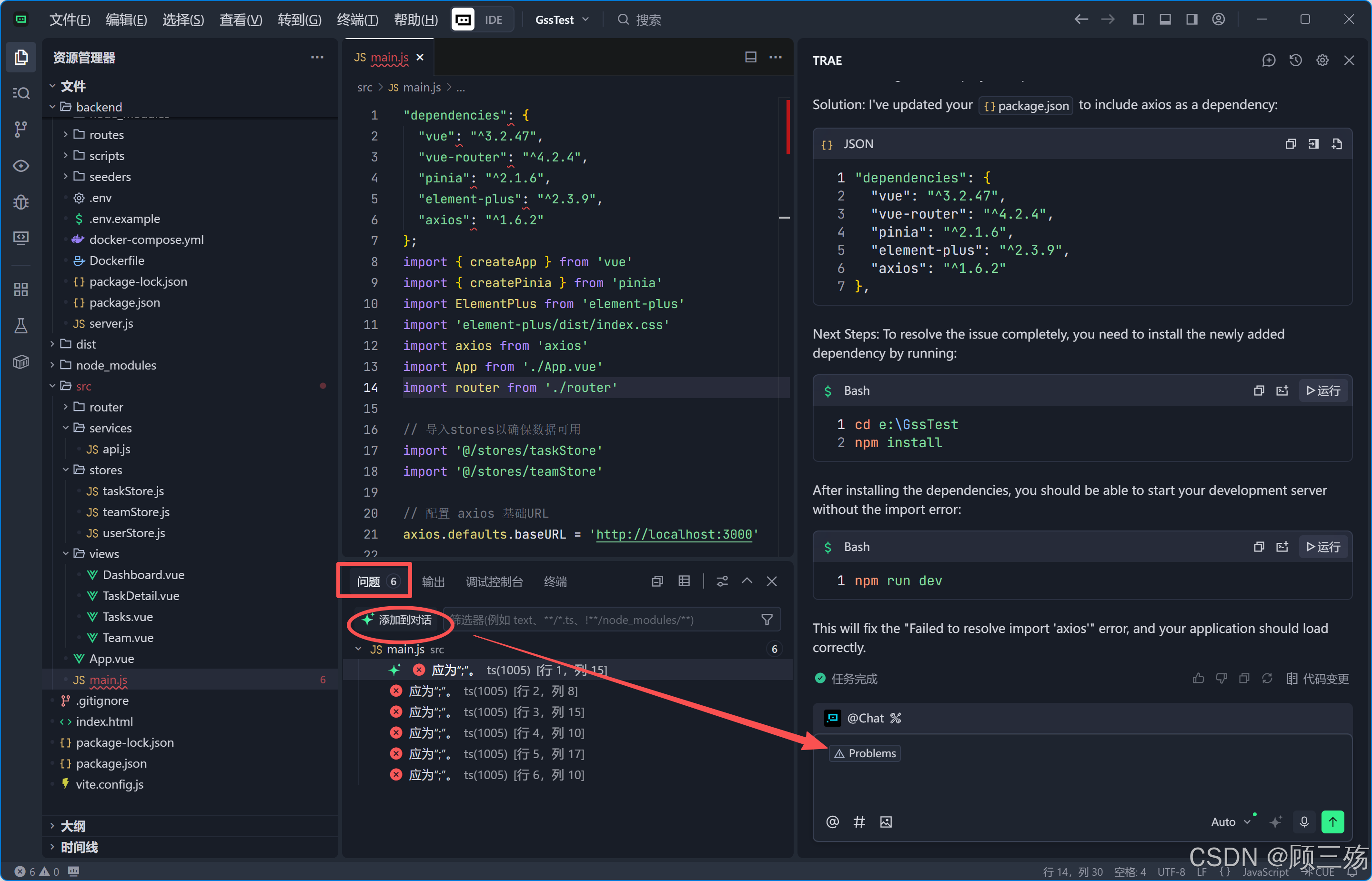This screenshot has height=881, width=1372.
Task: Click the voice input microphone icon
Action: [x=1304, y=822]
